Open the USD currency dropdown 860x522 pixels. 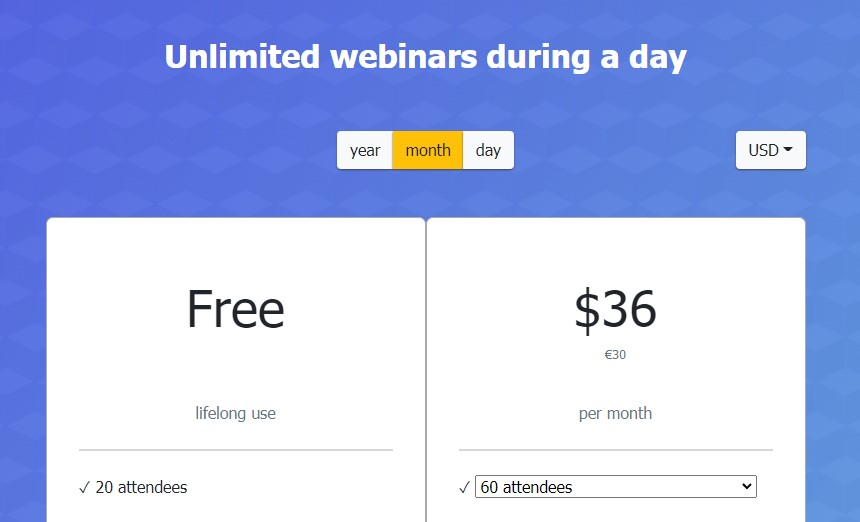(771, 150)
